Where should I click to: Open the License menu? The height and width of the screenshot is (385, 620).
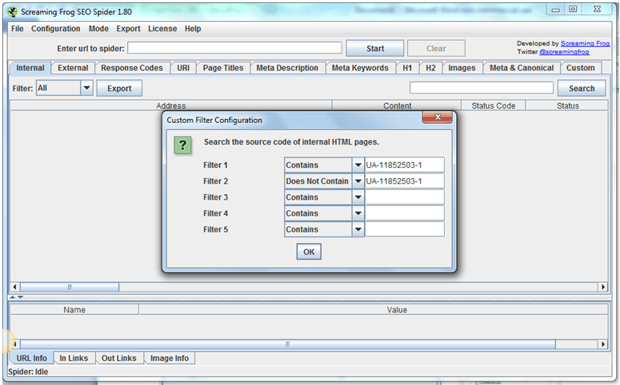[163, 29]
